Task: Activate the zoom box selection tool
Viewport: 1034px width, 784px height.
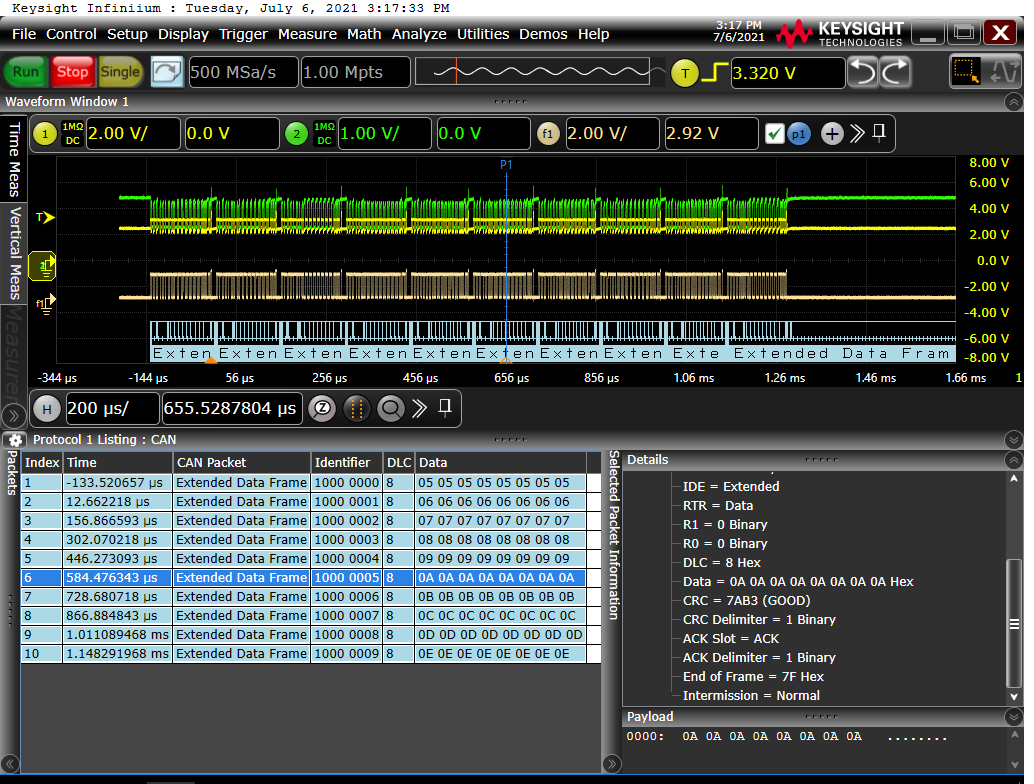Action: click(x=966, y=72)
